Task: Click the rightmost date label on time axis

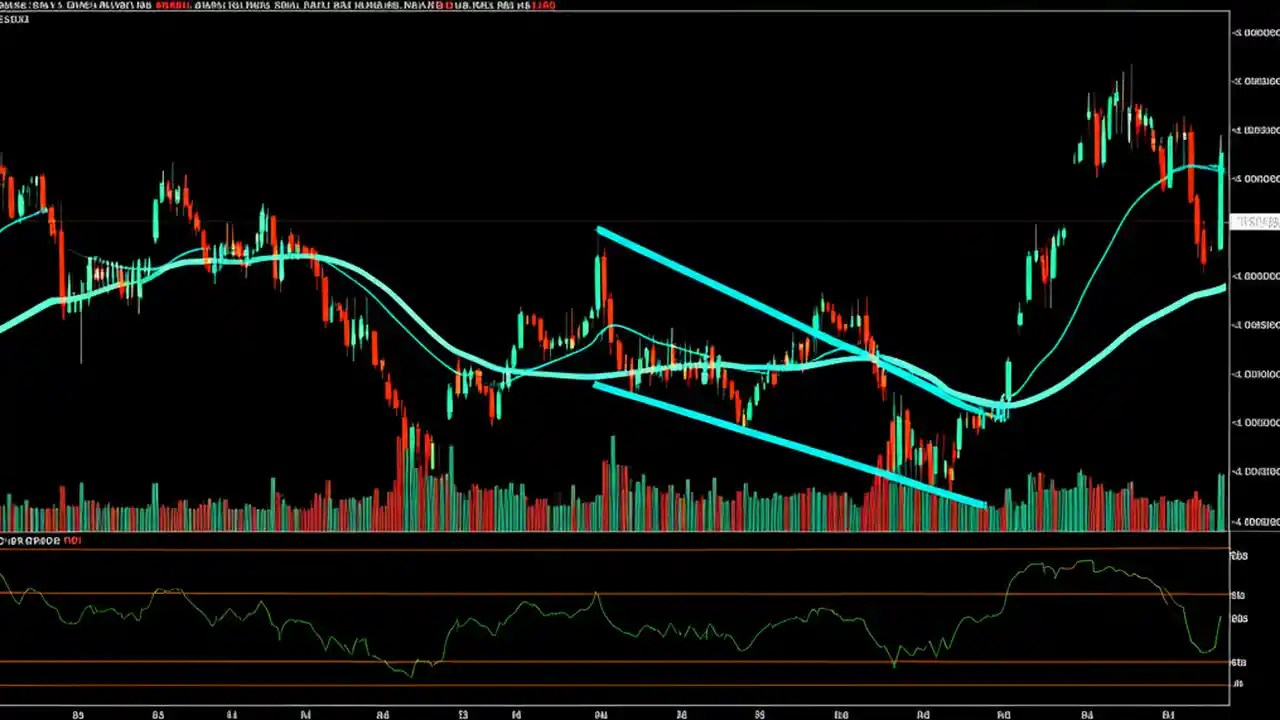Action: (x=1166, y=714)
